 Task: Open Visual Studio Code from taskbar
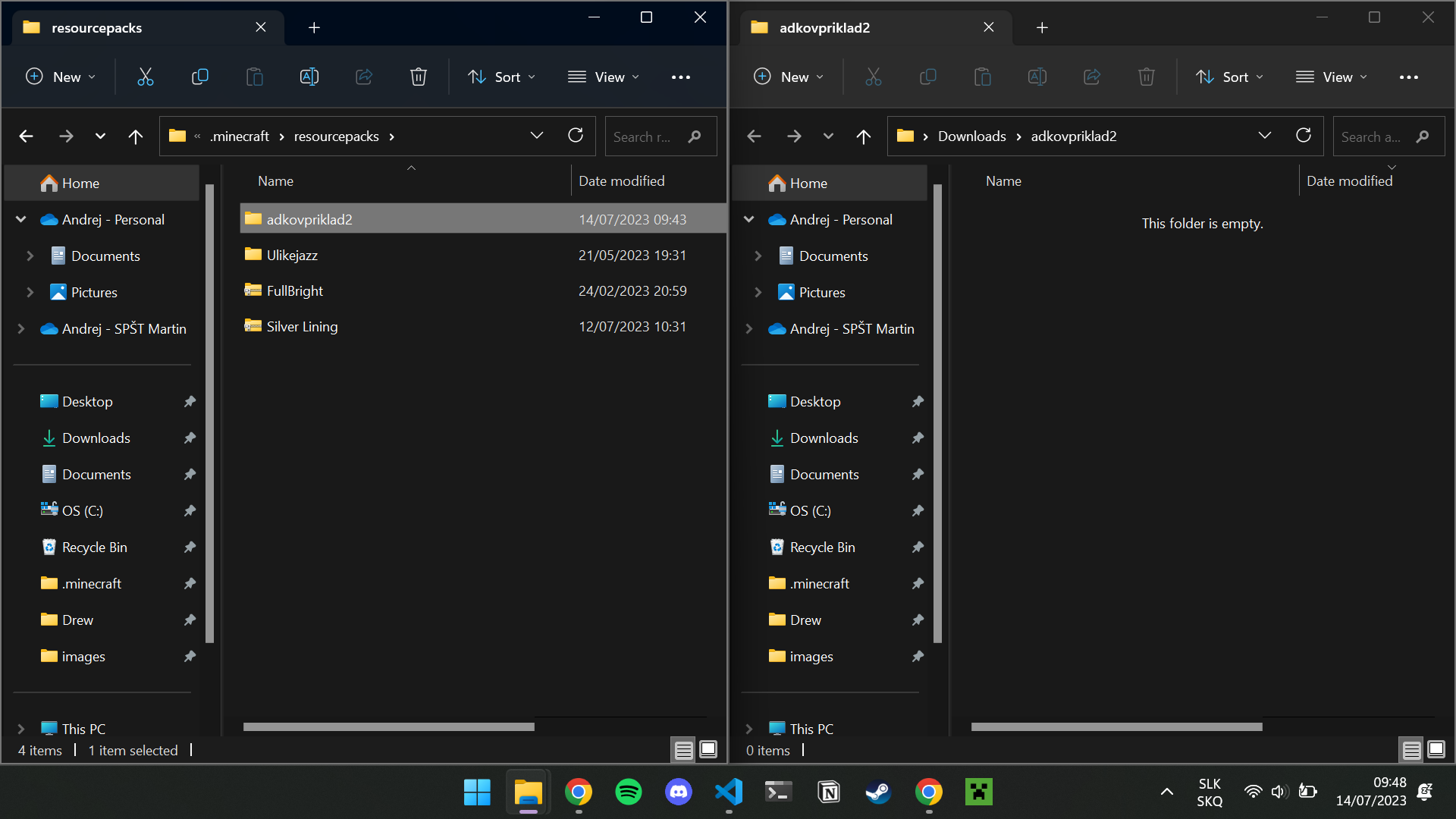(728, 792)
